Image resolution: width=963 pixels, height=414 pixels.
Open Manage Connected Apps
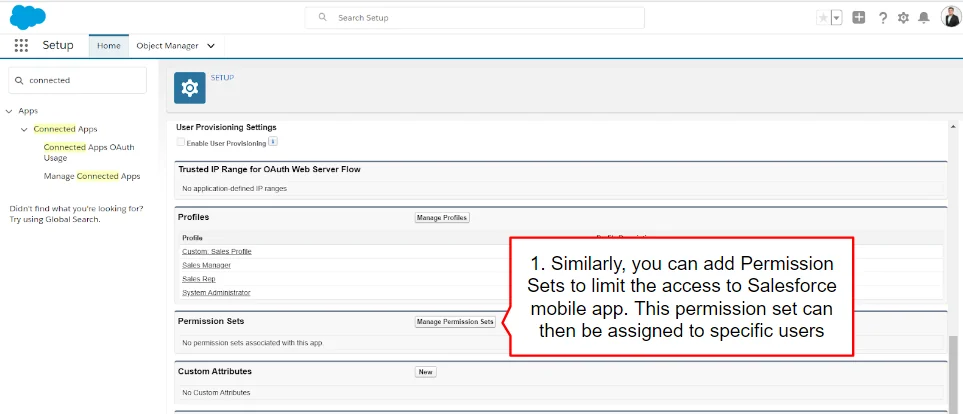(92, 176)
